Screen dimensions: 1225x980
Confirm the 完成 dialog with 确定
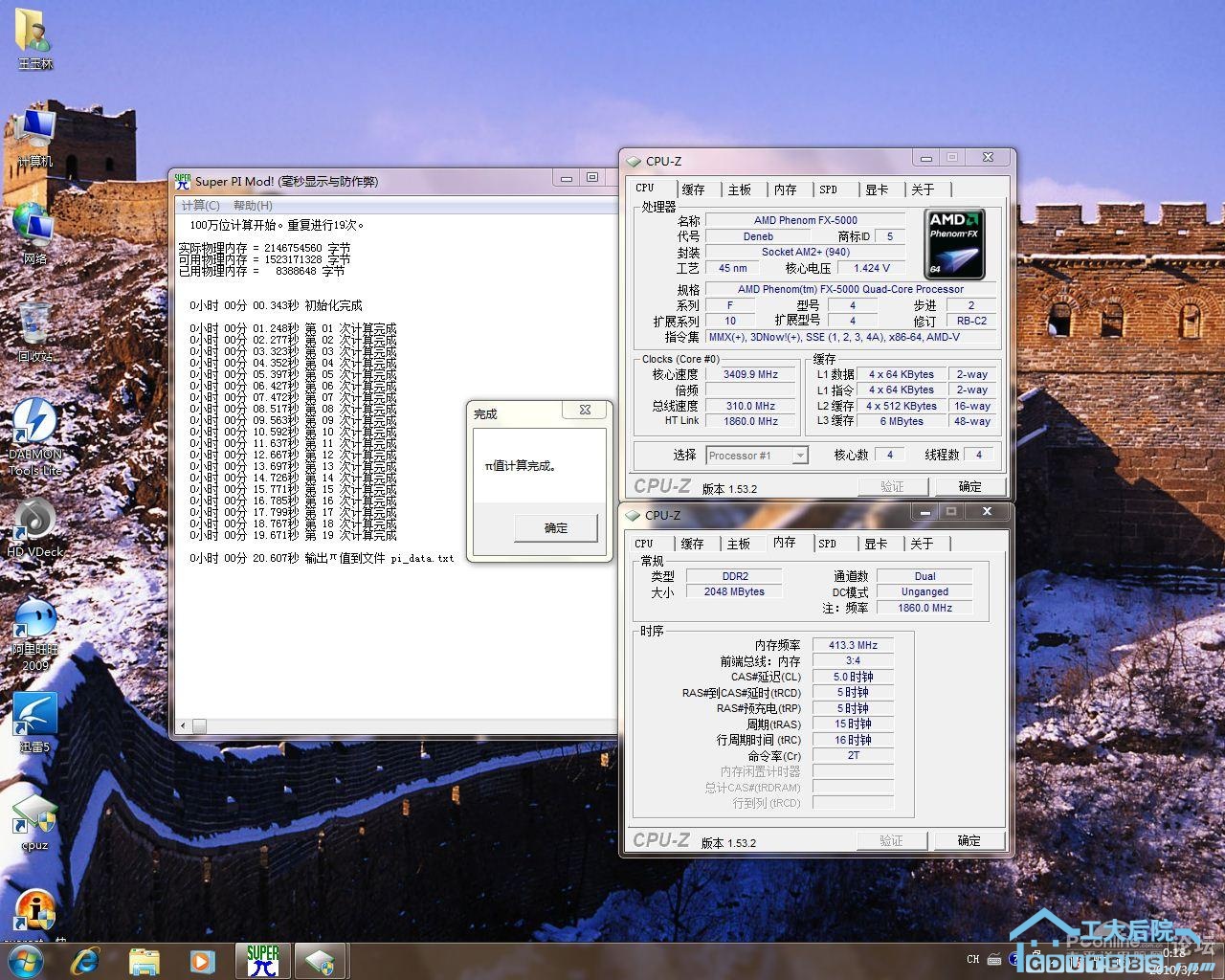pos(556,527)
